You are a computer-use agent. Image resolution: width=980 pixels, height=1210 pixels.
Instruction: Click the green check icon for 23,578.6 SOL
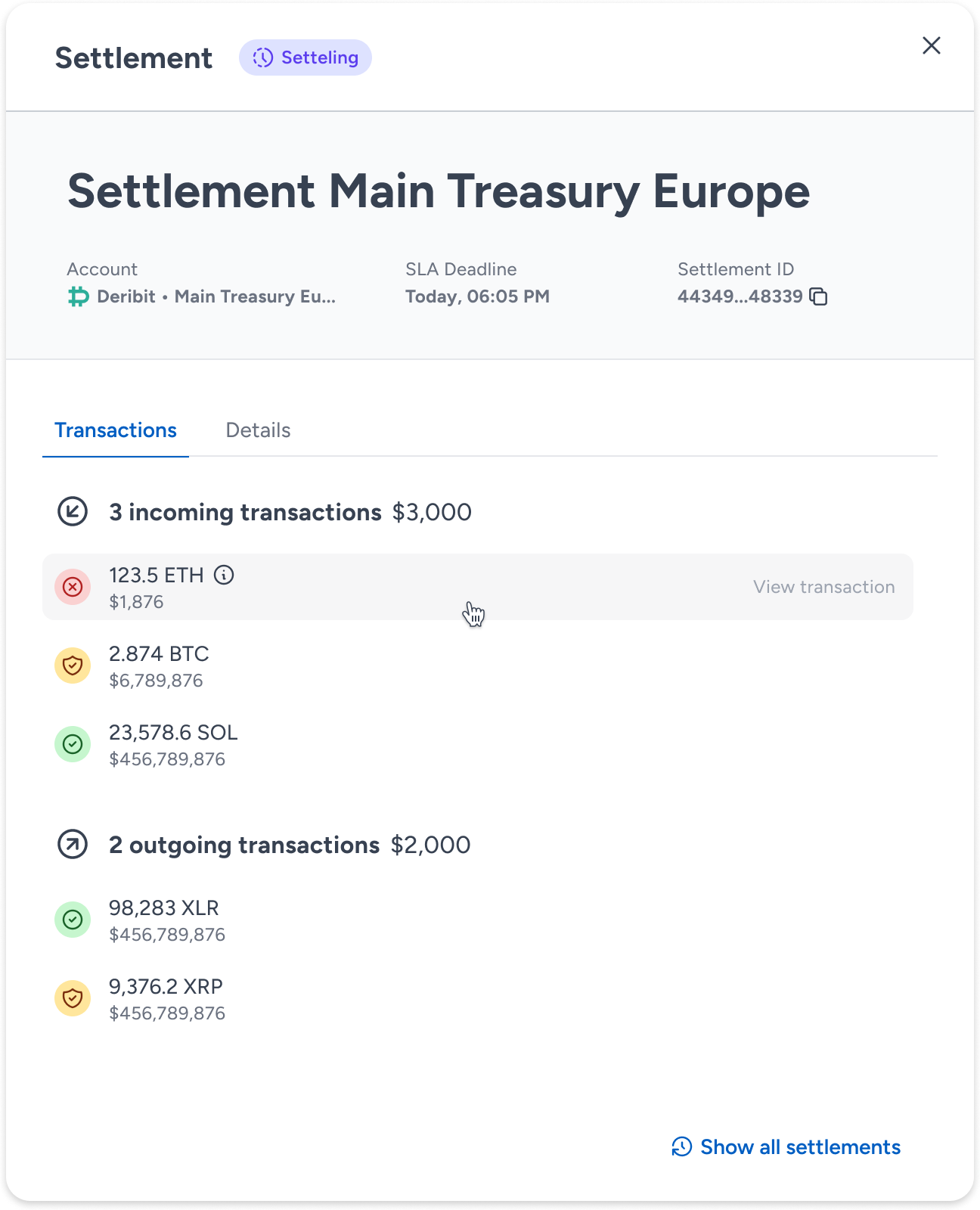point(73,744)
